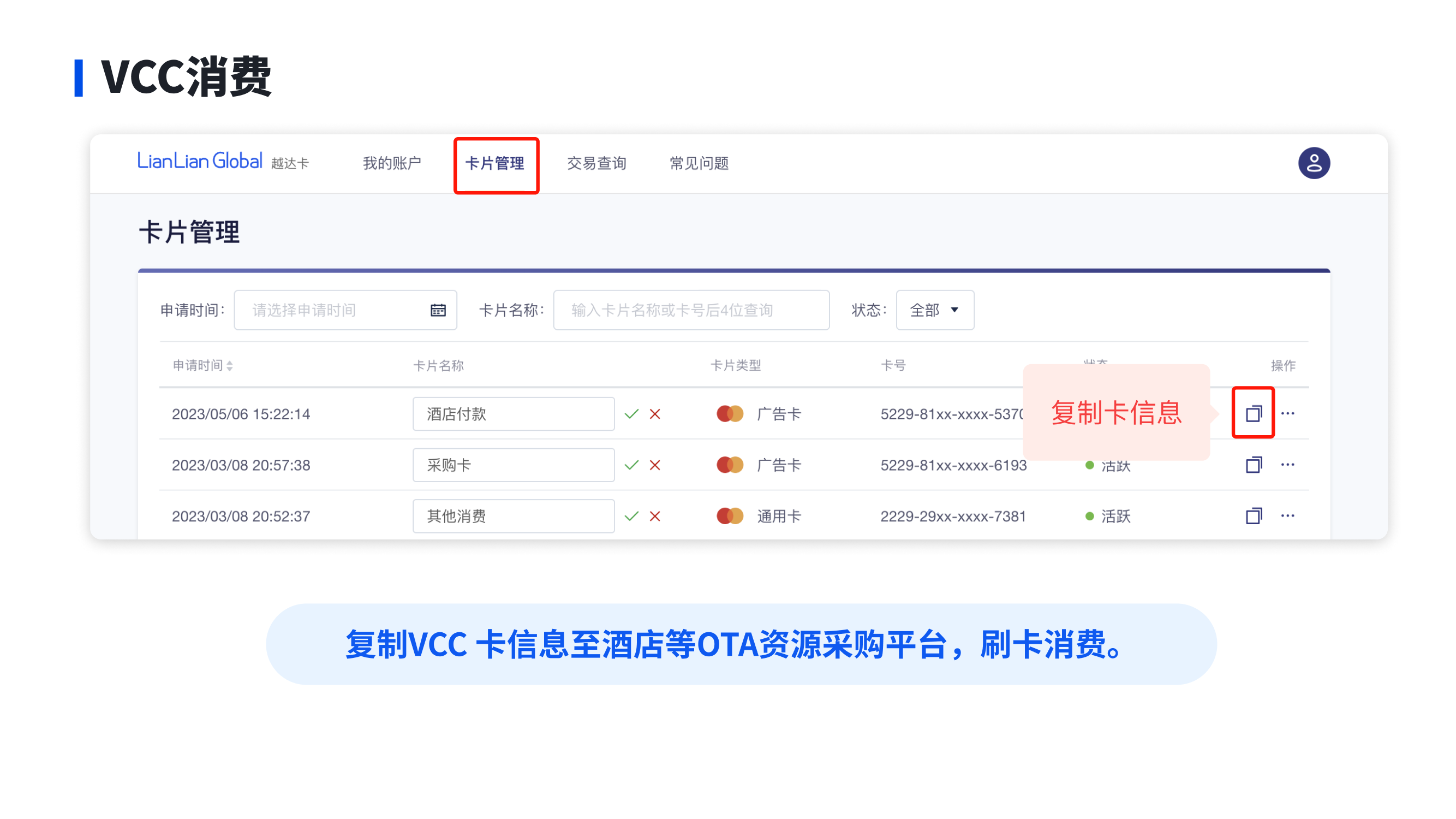Screen dimensions: 1456x819
Task: Expand the 状态 全部 dropdown
Action: 934,310
